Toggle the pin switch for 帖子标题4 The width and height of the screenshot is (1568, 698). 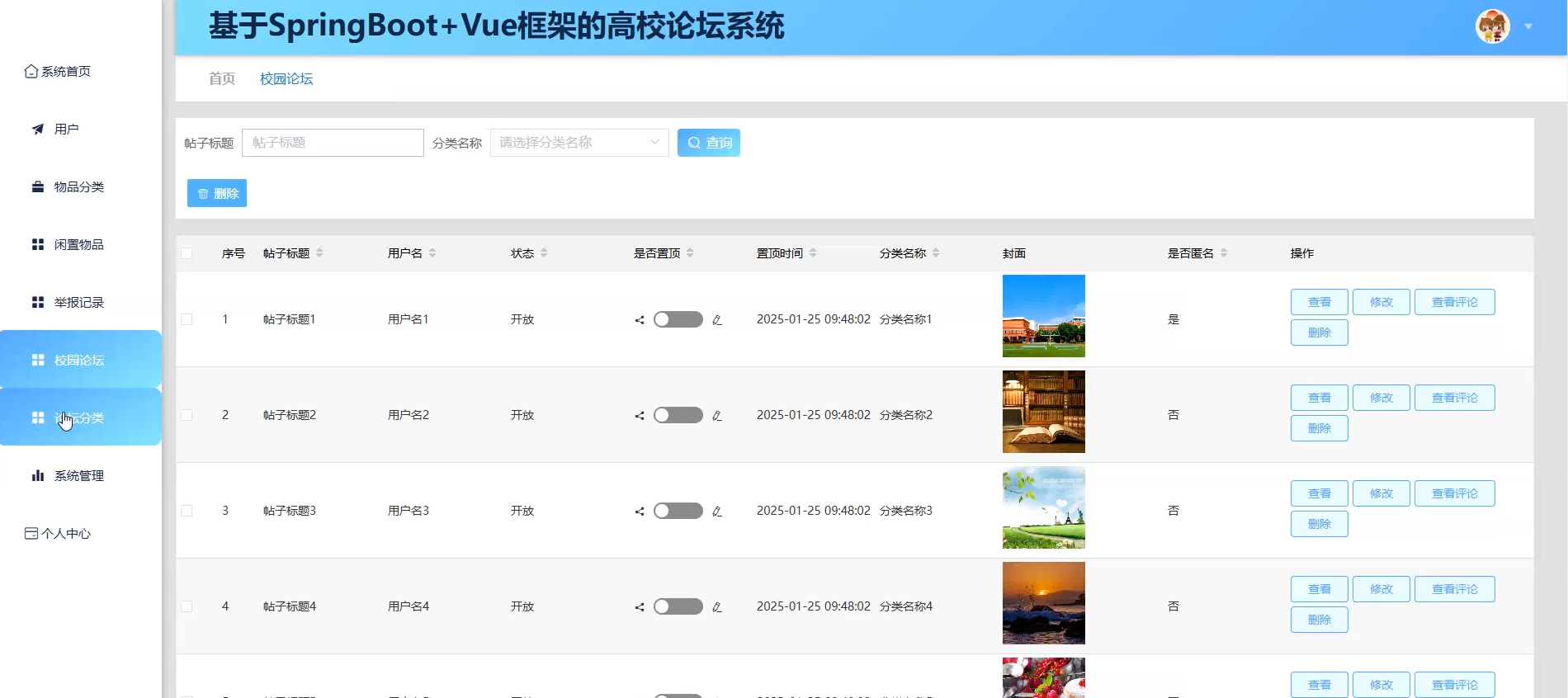[x=678, y=606]
